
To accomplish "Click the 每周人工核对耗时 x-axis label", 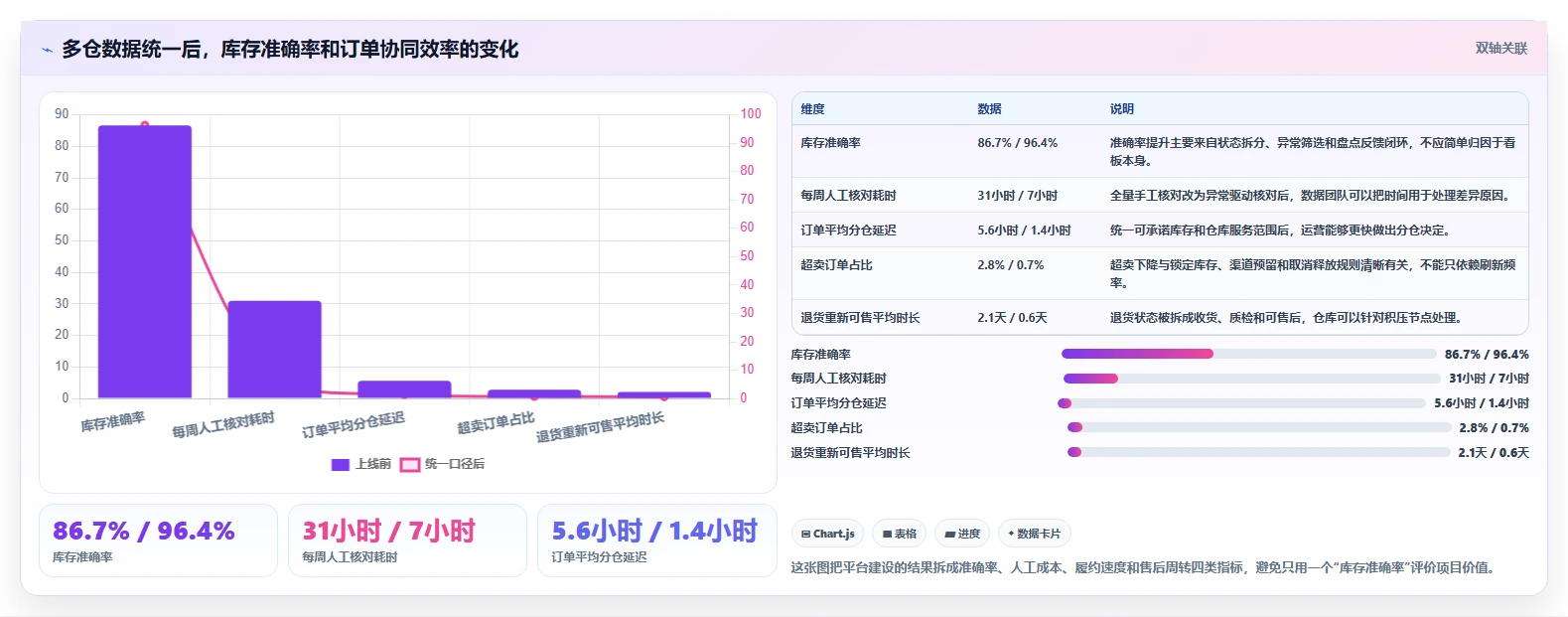I will (223, 424).
